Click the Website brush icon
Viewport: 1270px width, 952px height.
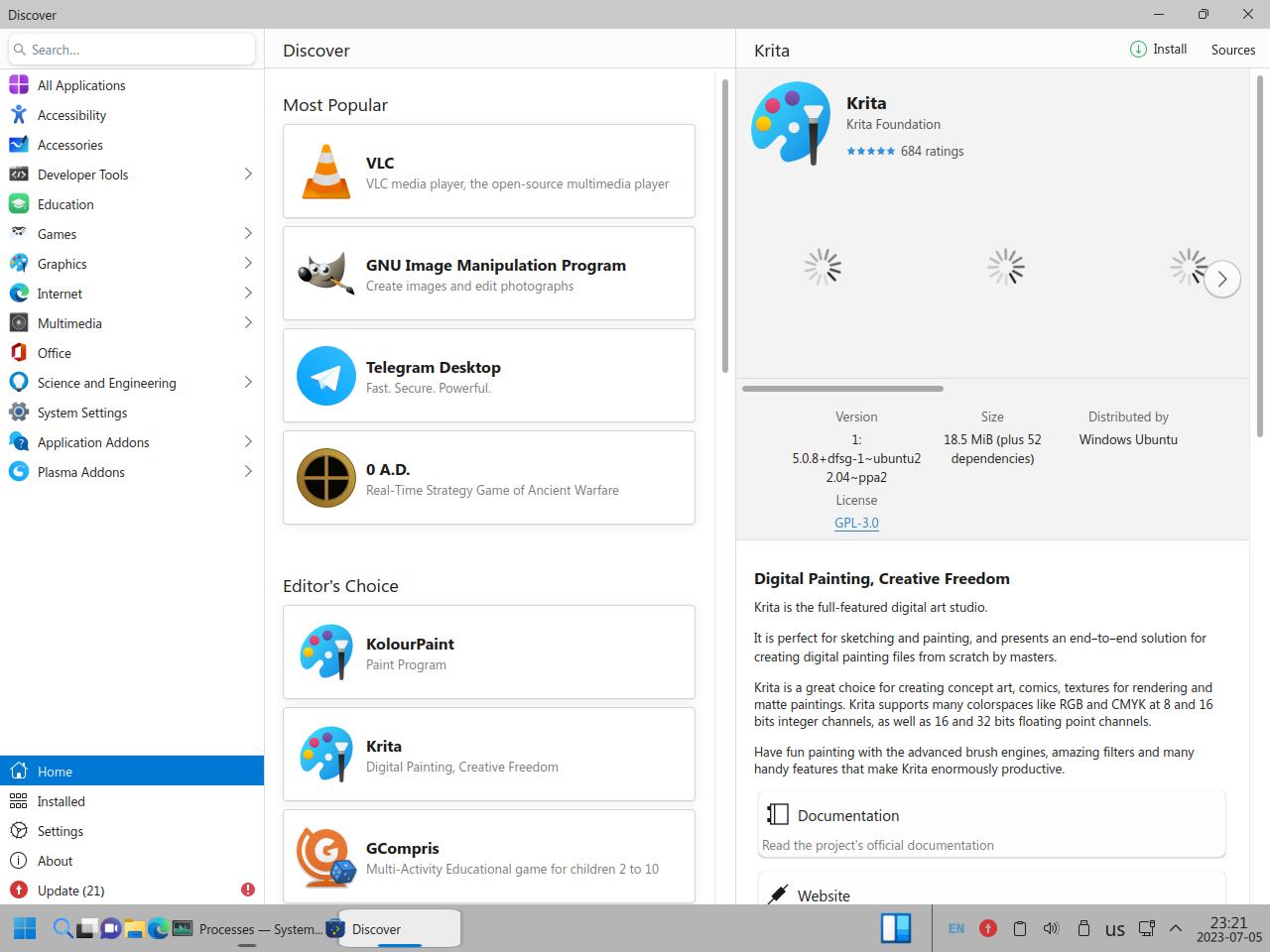coord(778,894)
